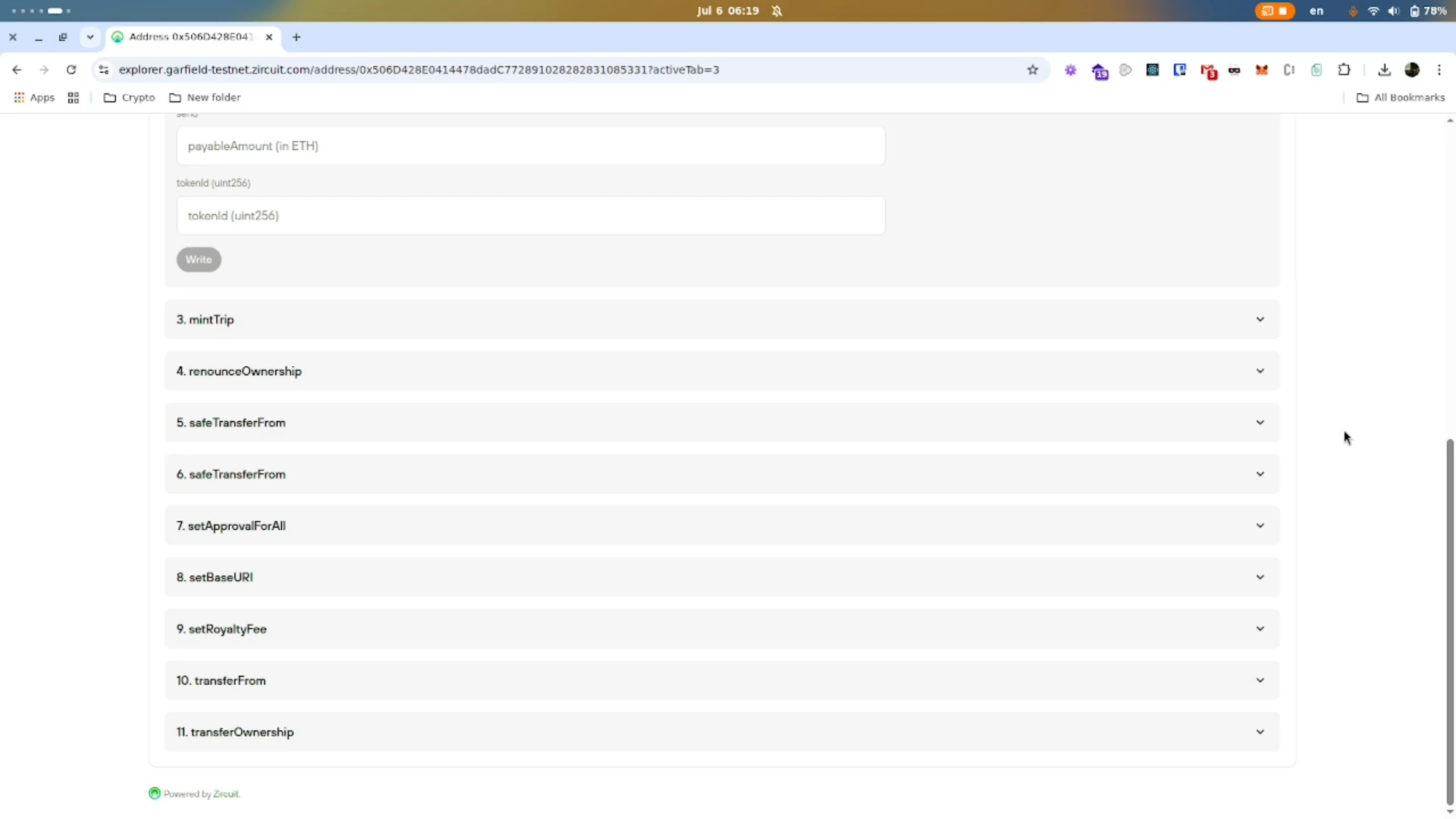Open the notifications bell in top bar
This screenshot has height=819, width=1456.
point(777,11)
